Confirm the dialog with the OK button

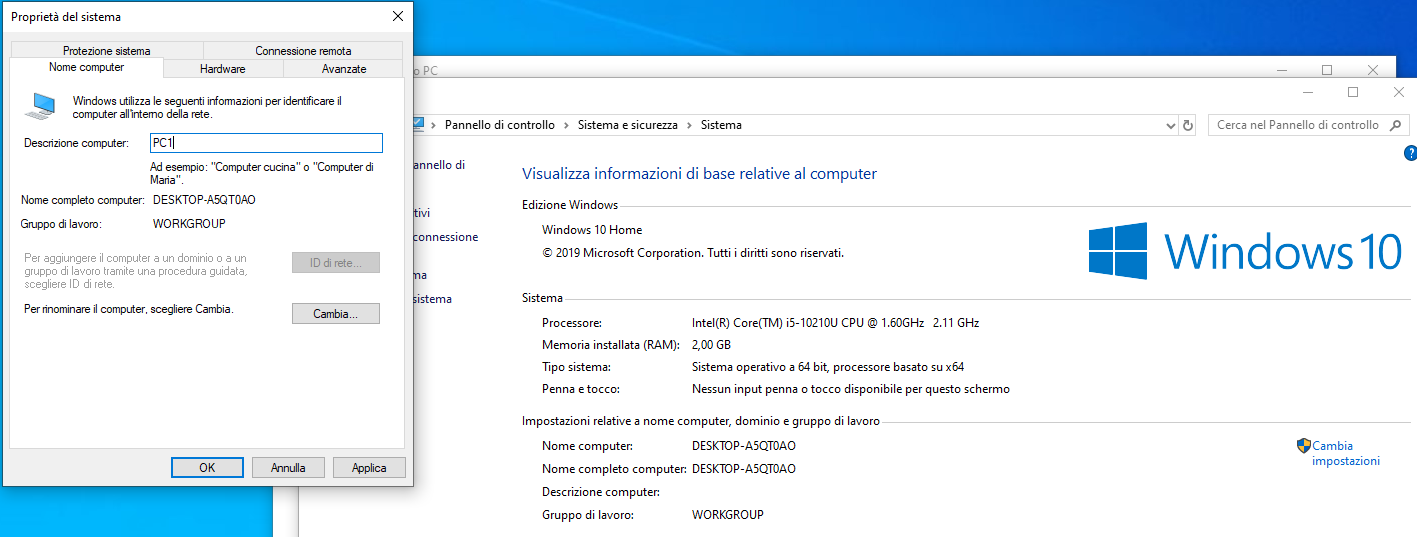pos(207,467)
